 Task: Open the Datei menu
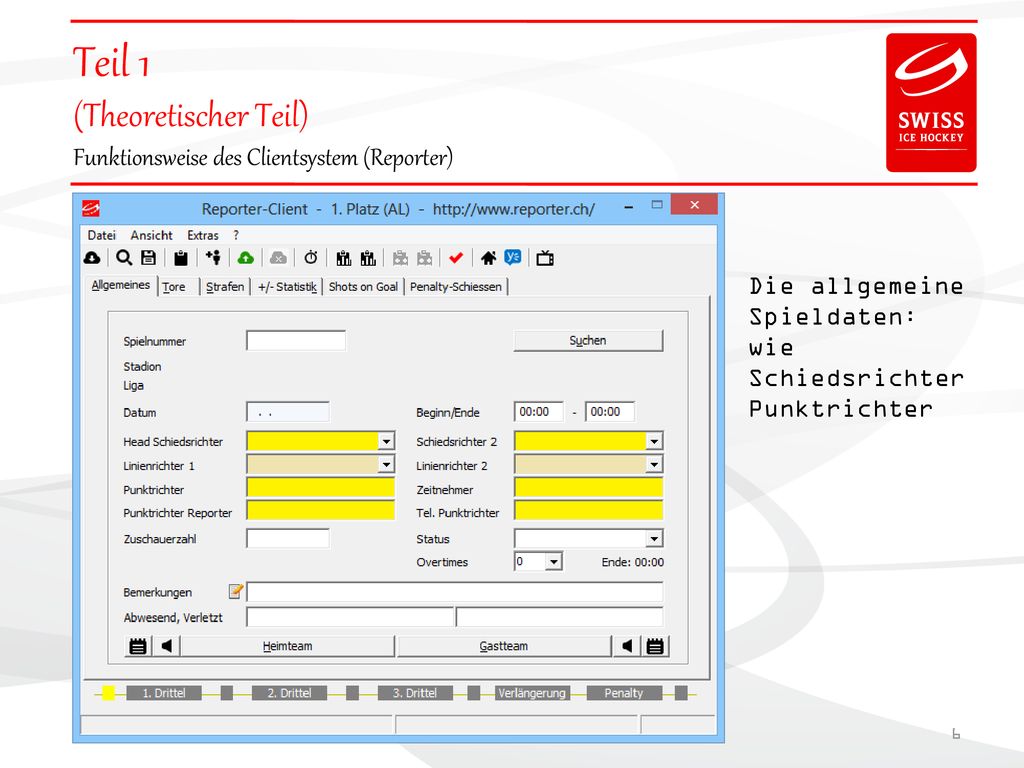point(101,235)
